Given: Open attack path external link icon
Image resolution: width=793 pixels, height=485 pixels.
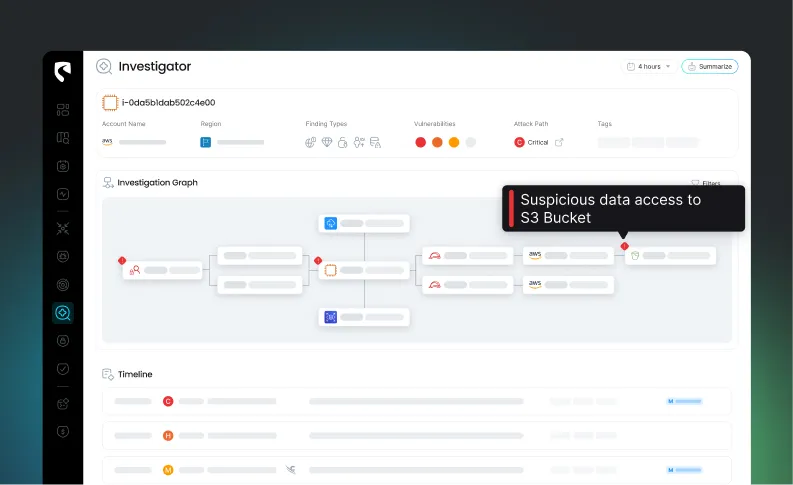Looking at the screenshot, I should pos(559,143).
